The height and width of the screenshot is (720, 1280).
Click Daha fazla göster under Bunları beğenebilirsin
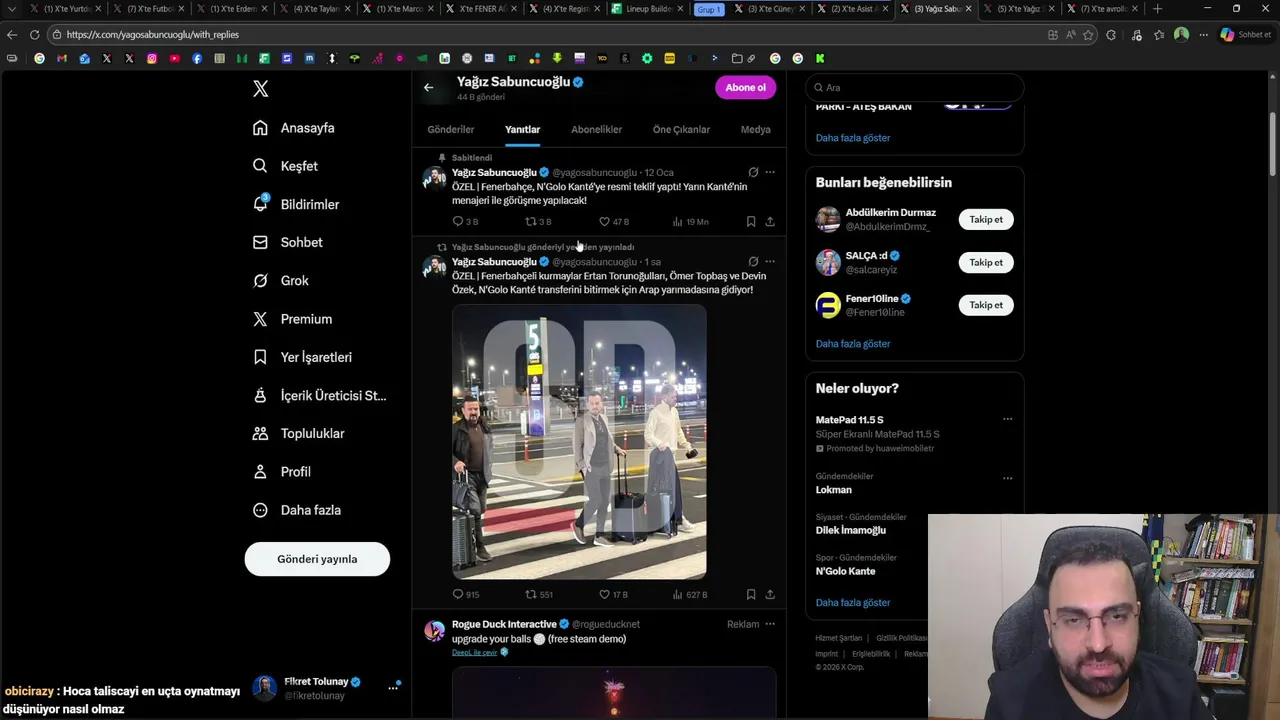[x=853, y=344]
